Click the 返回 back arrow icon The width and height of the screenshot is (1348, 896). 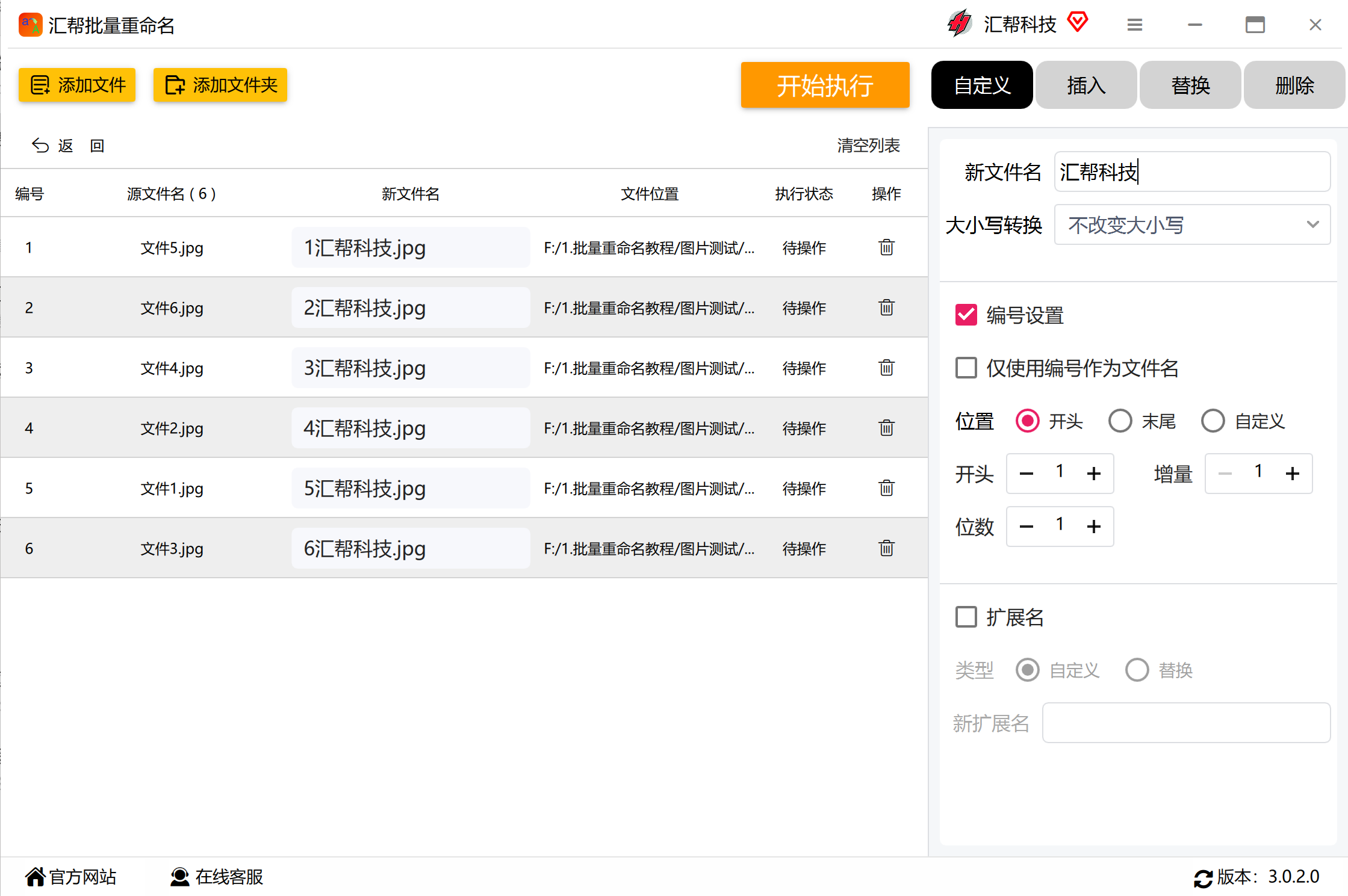[x=40, y=146]
